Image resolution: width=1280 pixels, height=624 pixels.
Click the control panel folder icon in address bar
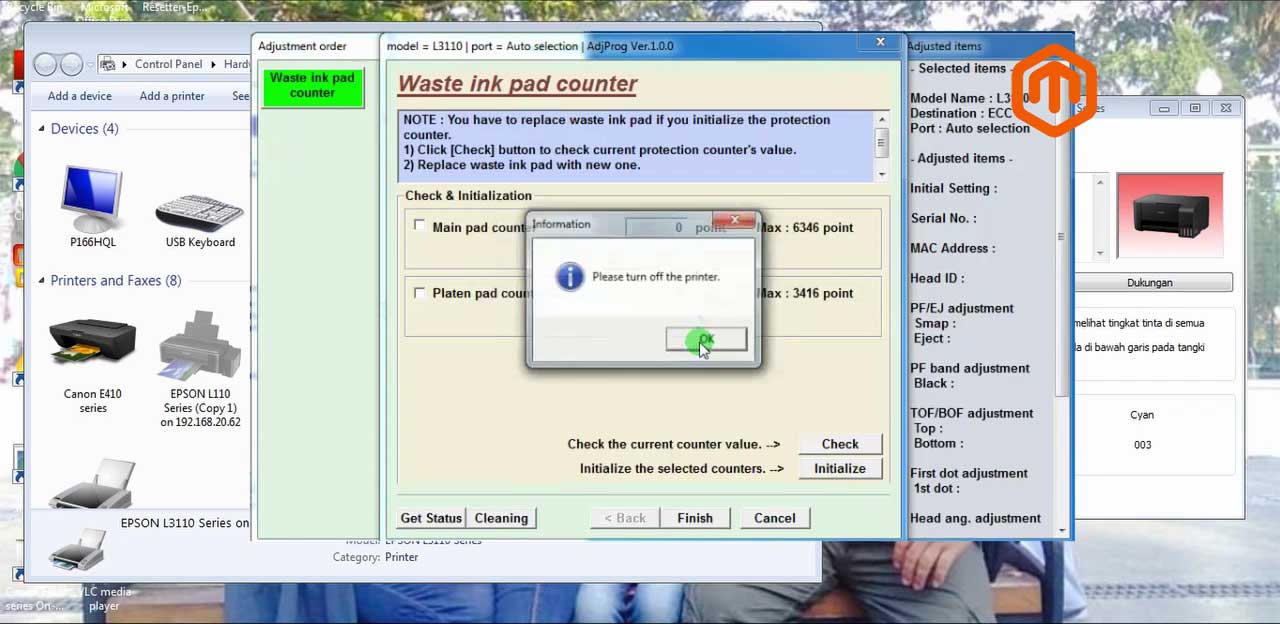click(x=107, y=64)
